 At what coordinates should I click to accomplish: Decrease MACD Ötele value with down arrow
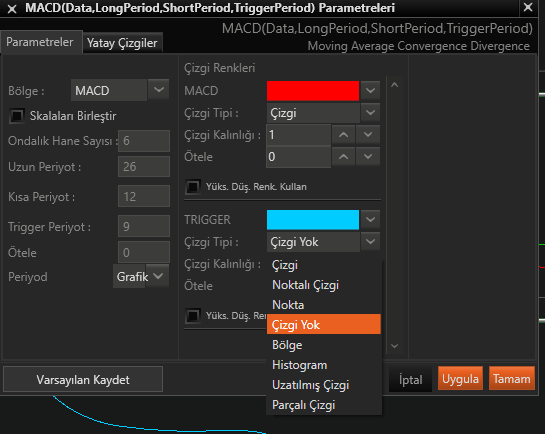pos(368,157)
